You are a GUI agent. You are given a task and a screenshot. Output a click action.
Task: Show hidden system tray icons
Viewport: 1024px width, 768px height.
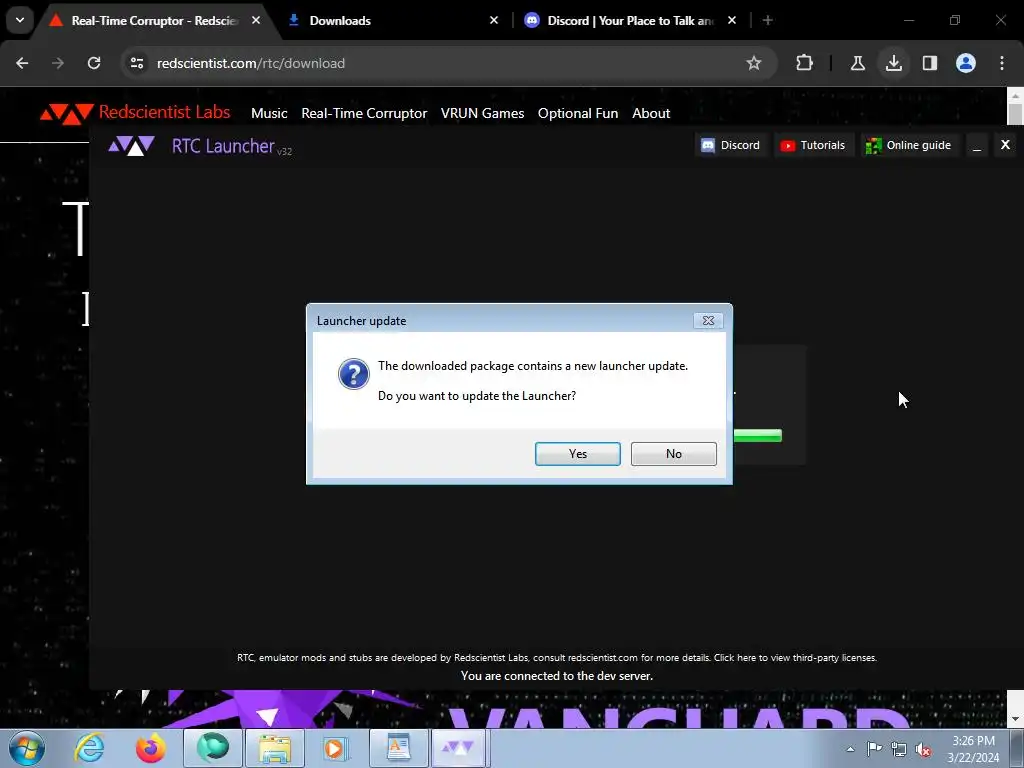[x=850, y=749]
